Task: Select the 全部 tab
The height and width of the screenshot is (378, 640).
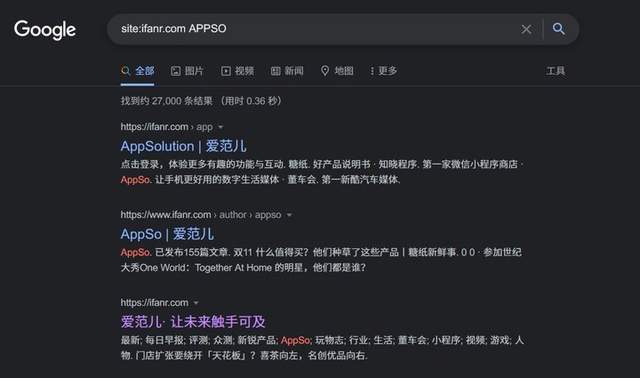Action: [138, 71]
